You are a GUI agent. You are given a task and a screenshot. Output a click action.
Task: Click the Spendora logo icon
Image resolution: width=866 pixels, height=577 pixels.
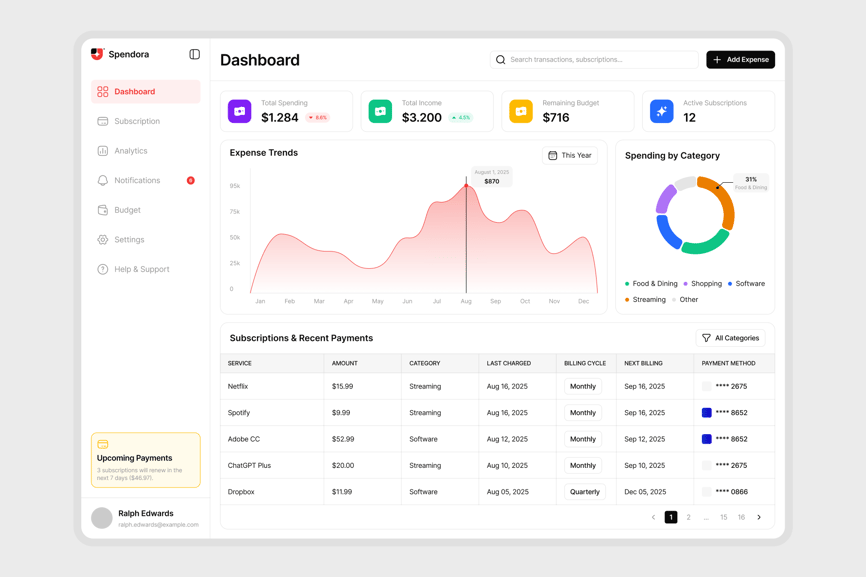tap(97, 54)
